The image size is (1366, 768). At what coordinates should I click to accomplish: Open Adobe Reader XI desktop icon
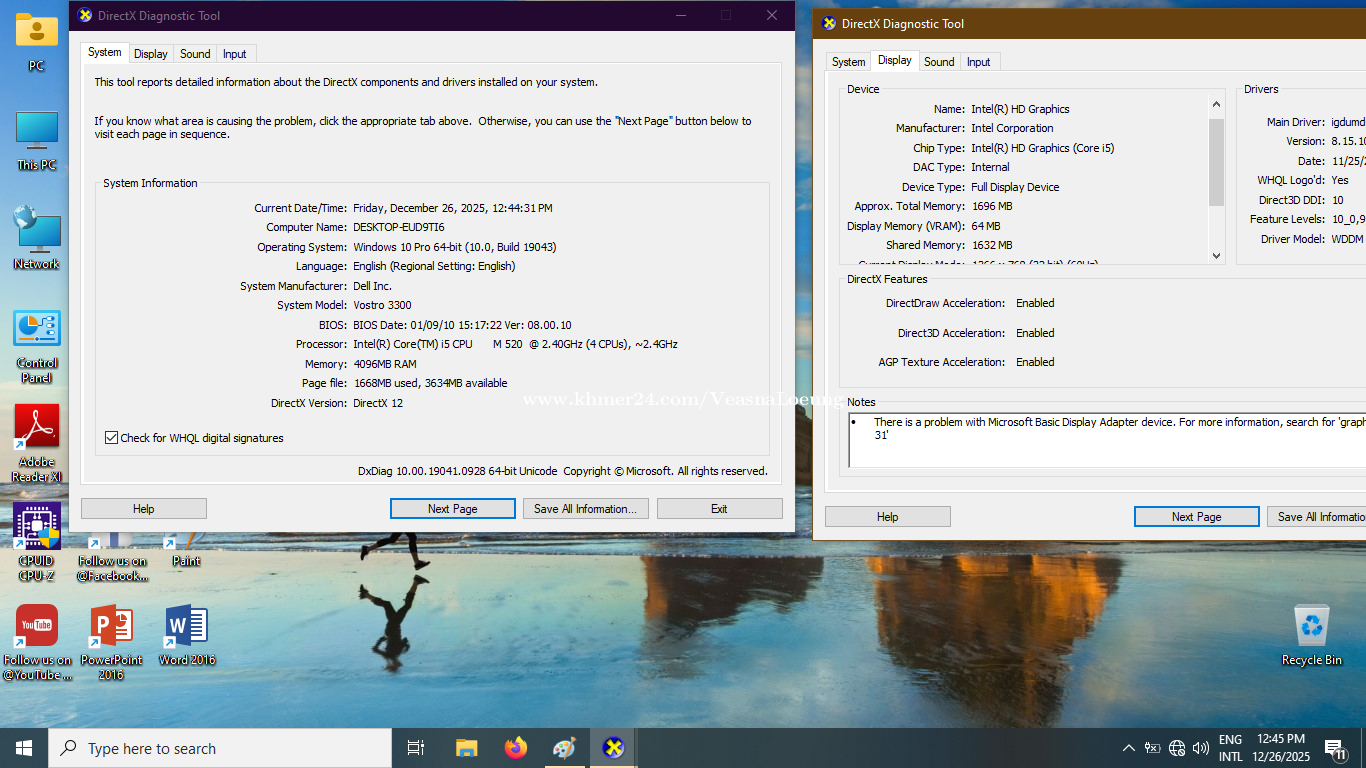click(x=37, y=428)
